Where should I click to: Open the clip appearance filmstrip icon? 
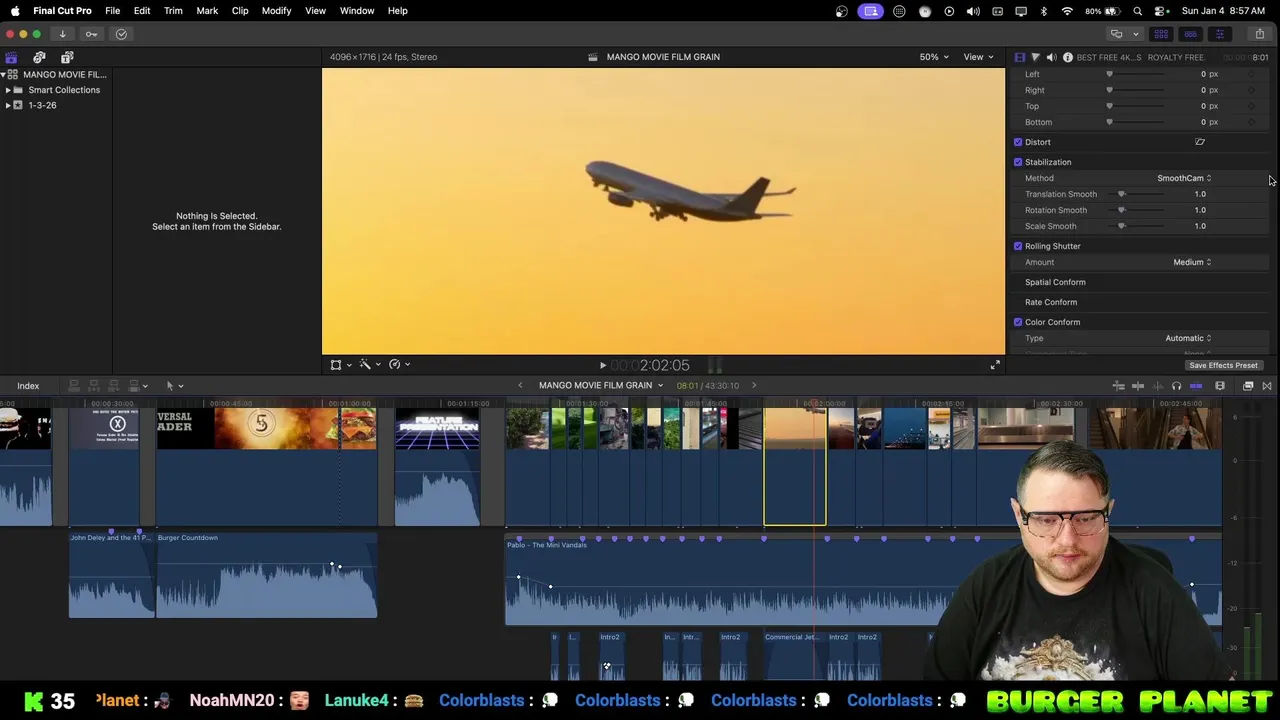click(1220, 386)
